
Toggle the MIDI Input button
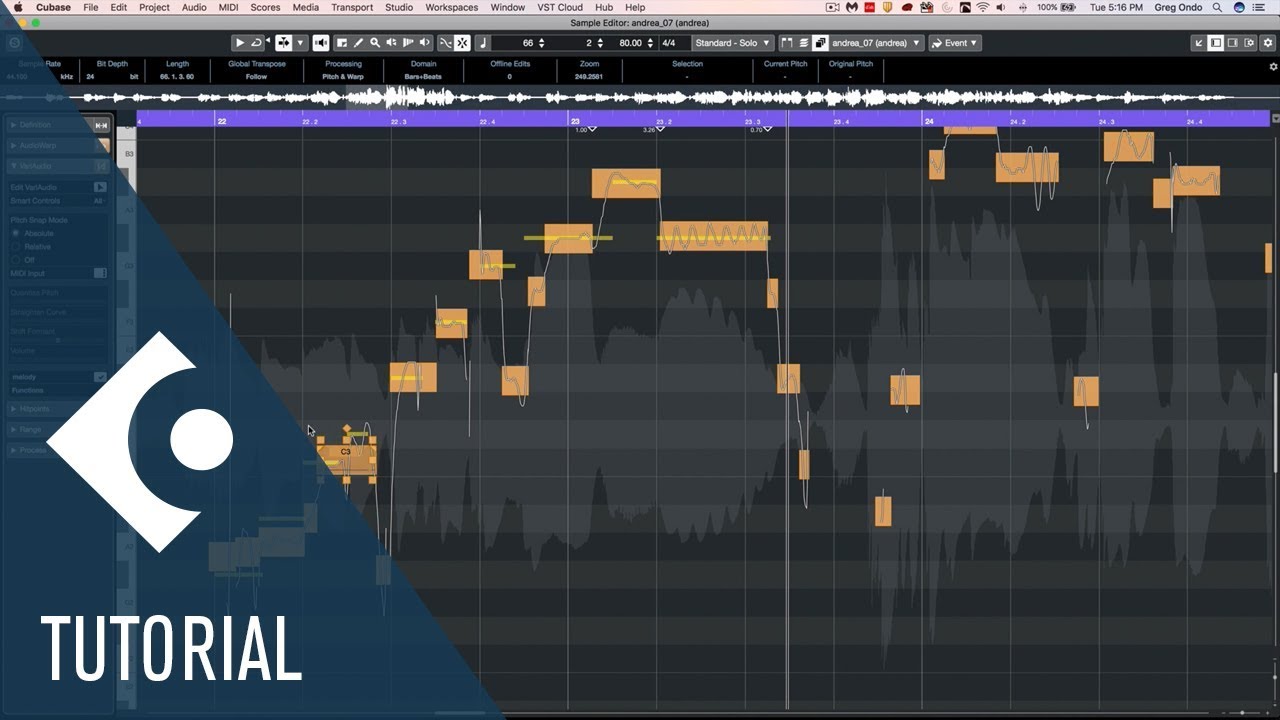(100, 273)
